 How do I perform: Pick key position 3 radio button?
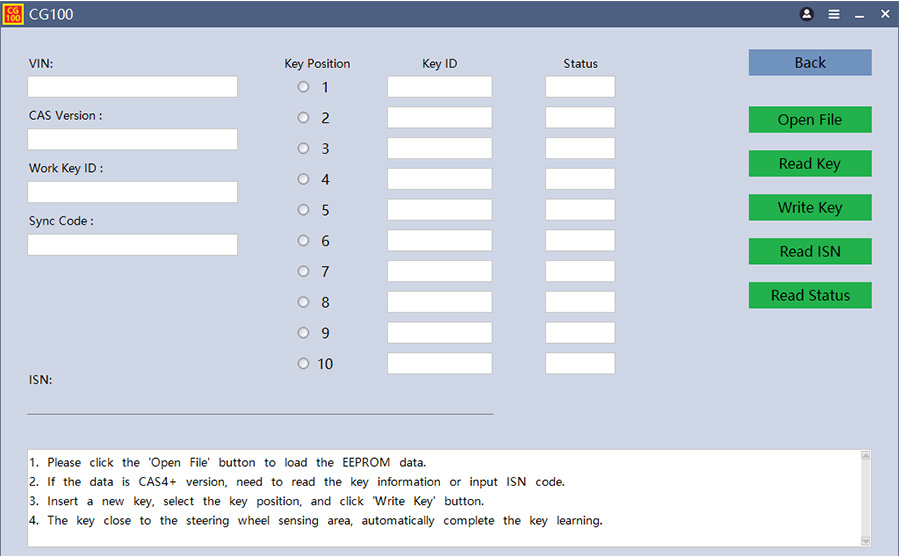(304, 148)
